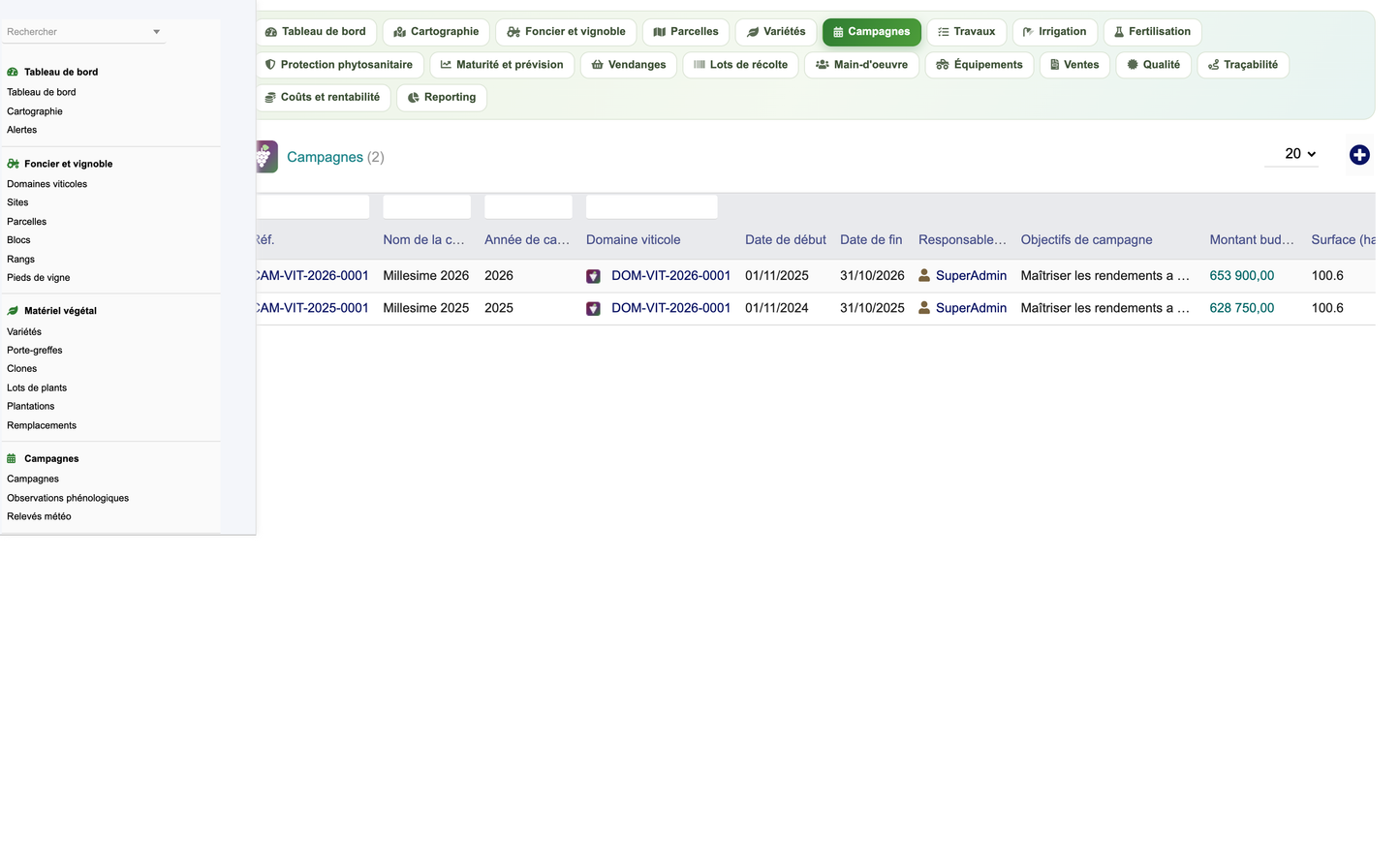Open Domaines viticoles in the sidebar
This screenshot has height=866, width=1400.
click(47, 184)
